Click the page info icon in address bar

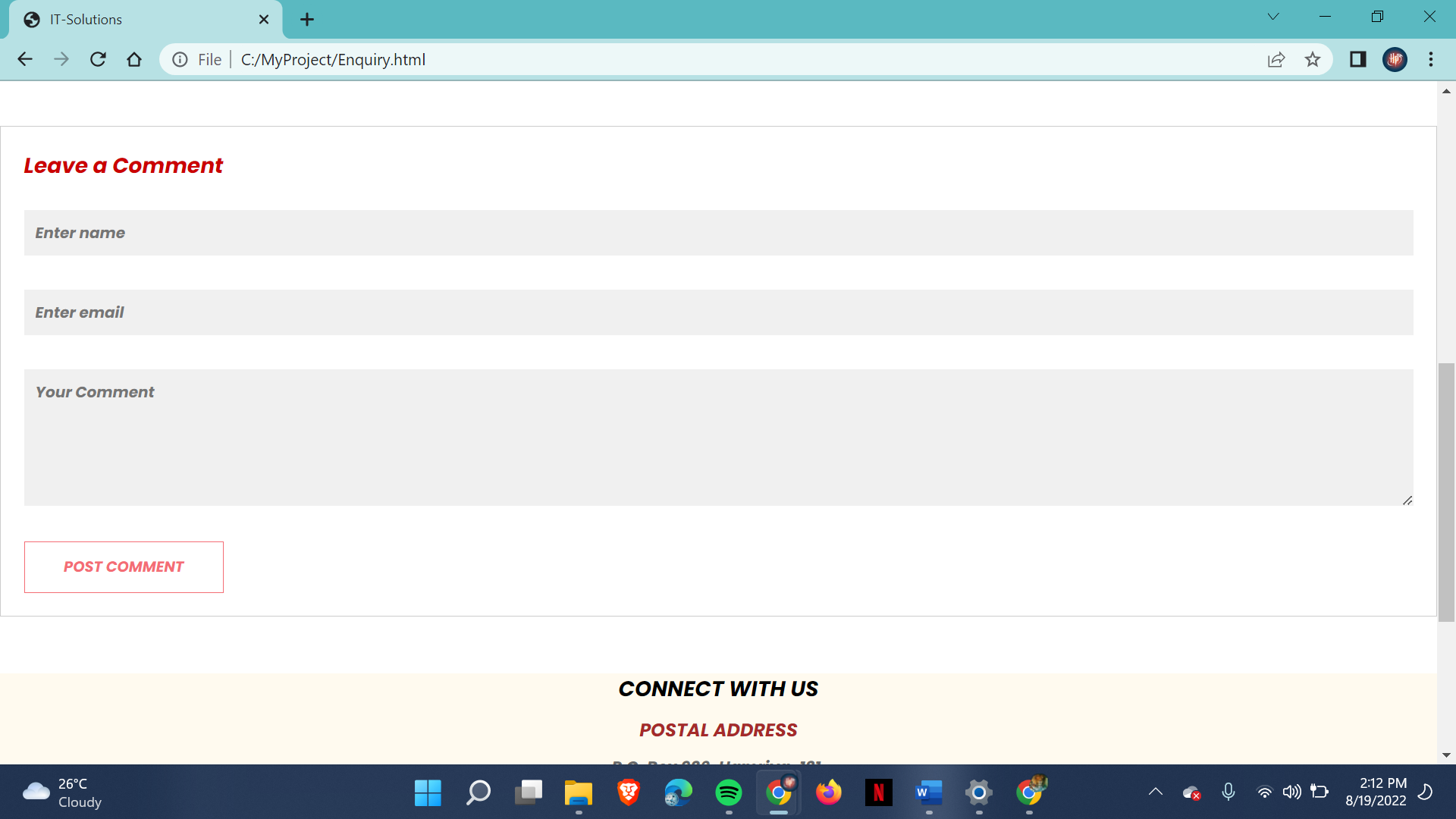coord(180,59)
